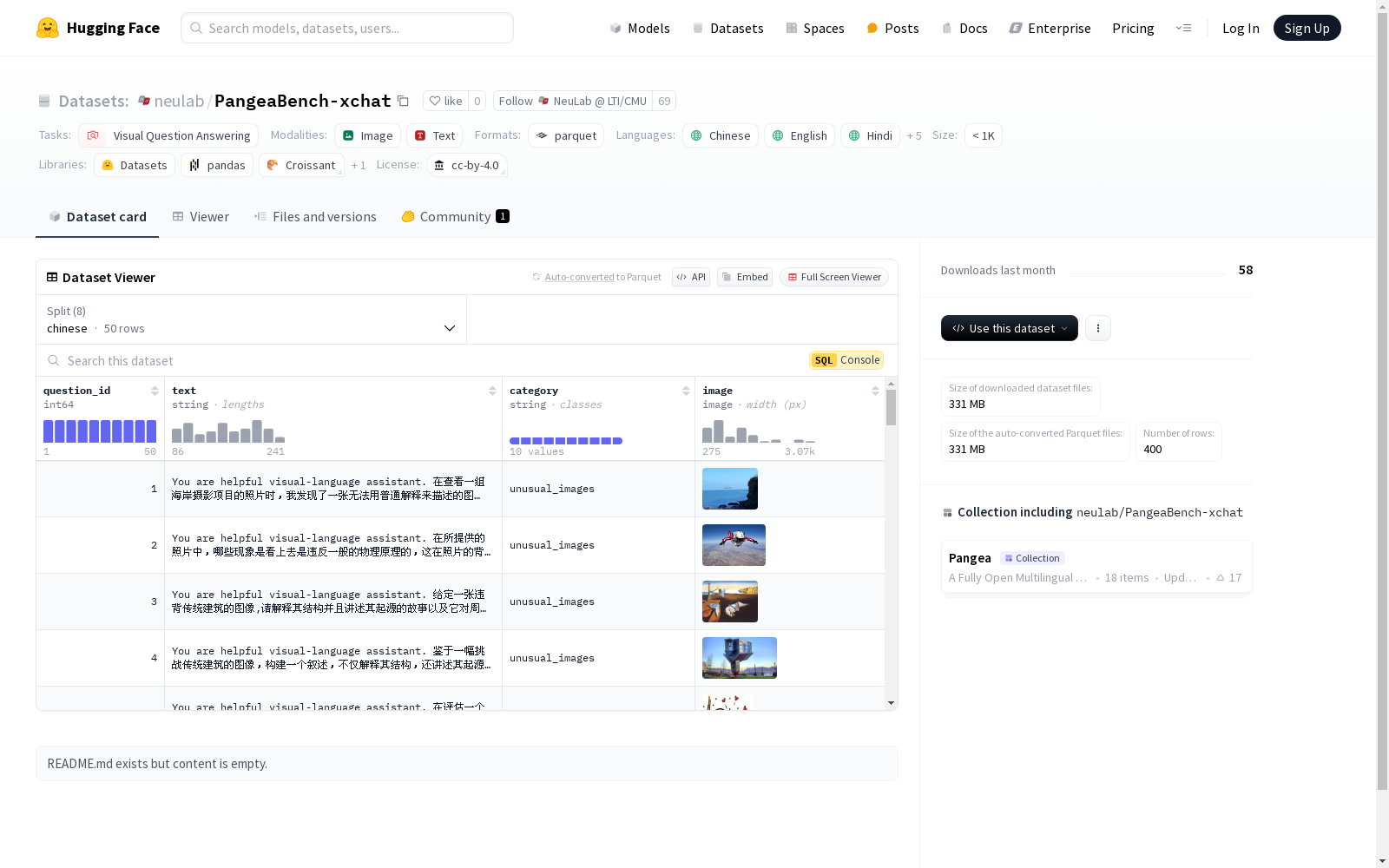Open the pandas library tag
The image size is (1389, 868).
click(x=217, y=165)
